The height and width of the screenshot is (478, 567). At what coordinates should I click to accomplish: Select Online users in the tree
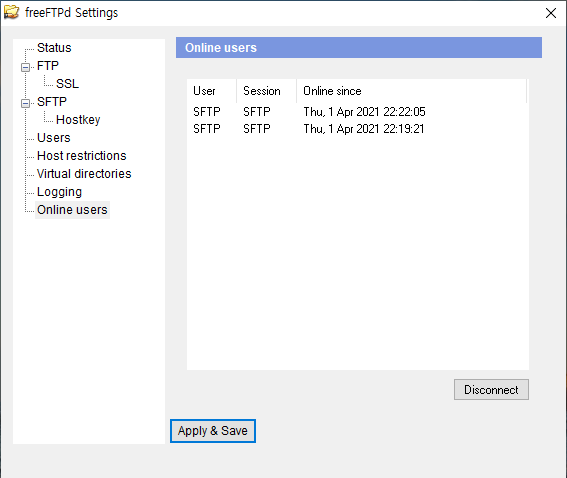[72, 210]
